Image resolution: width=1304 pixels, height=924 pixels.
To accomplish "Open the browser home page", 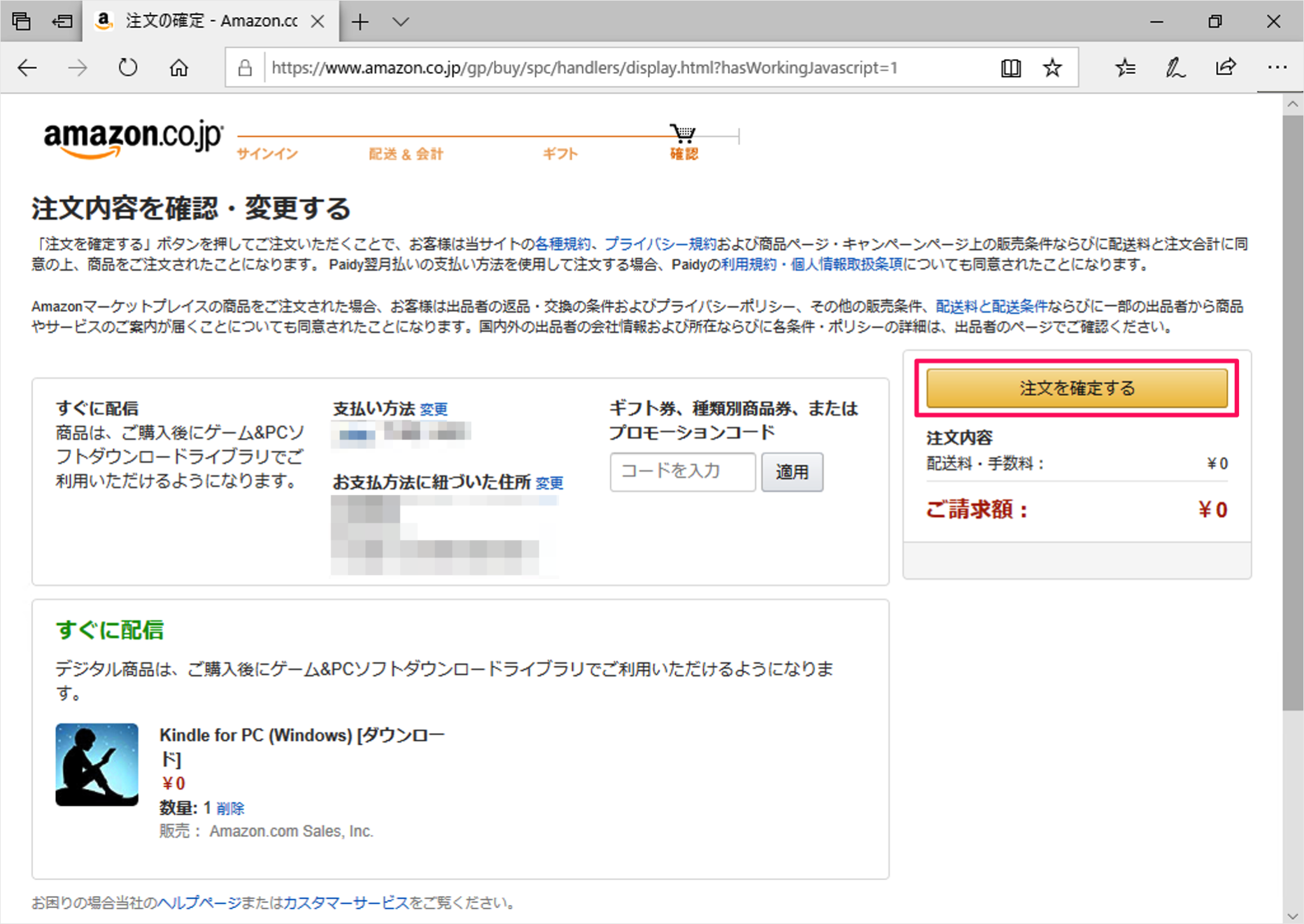I will point(179,67).
